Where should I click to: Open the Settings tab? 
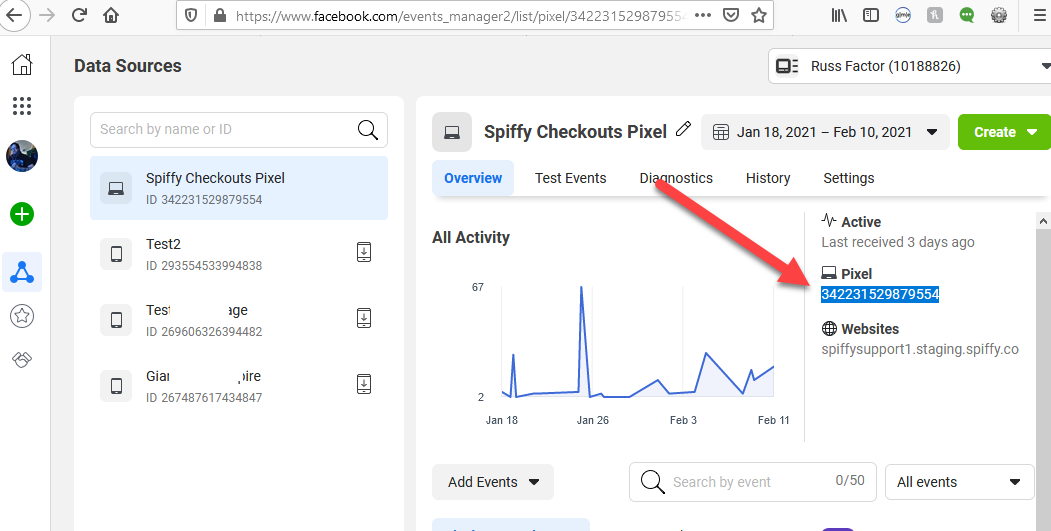pyautogui.click(x=849, y=178)
